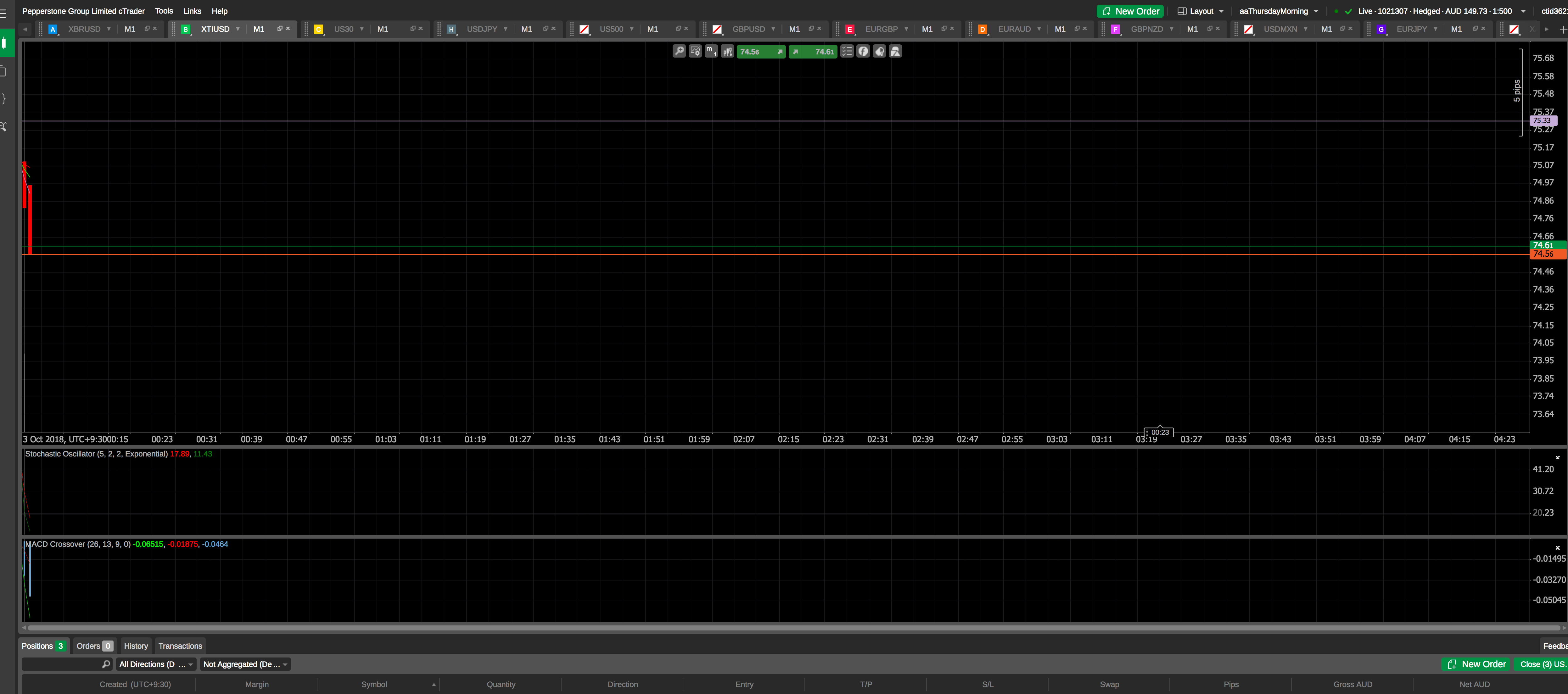Screen dimensions: 1568x694
Task: Click the C color label on US30 tab
Action: tap(318, 29)
